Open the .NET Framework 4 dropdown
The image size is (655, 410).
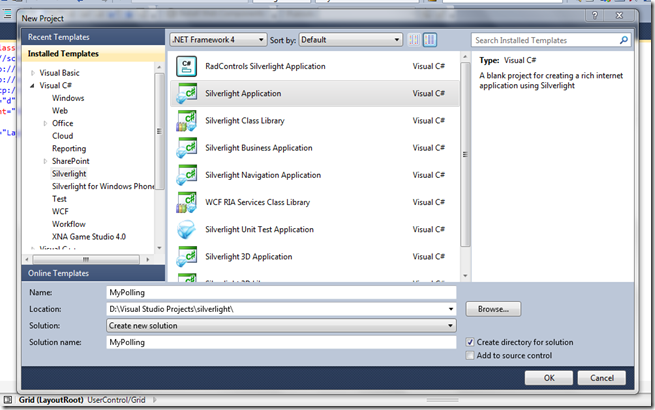tap(218, 40)
